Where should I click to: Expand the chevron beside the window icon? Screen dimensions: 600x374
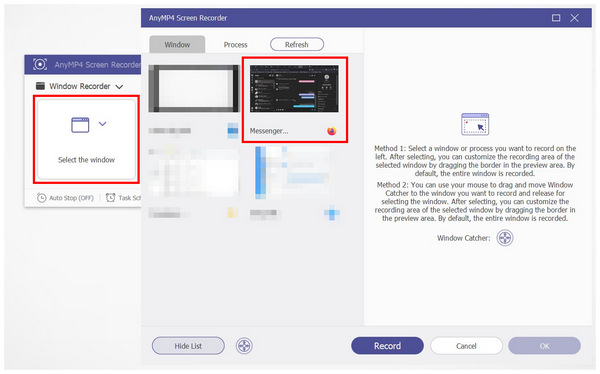coord(103,124)
